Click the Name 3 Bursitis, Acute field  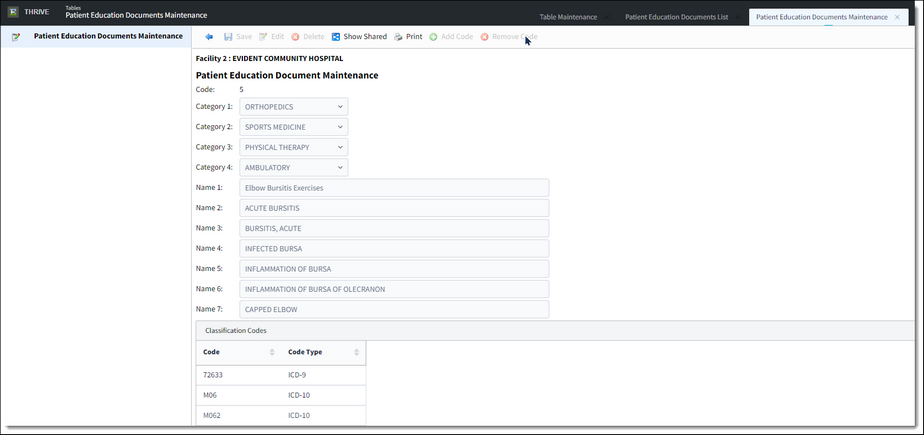tap(394, 228)
